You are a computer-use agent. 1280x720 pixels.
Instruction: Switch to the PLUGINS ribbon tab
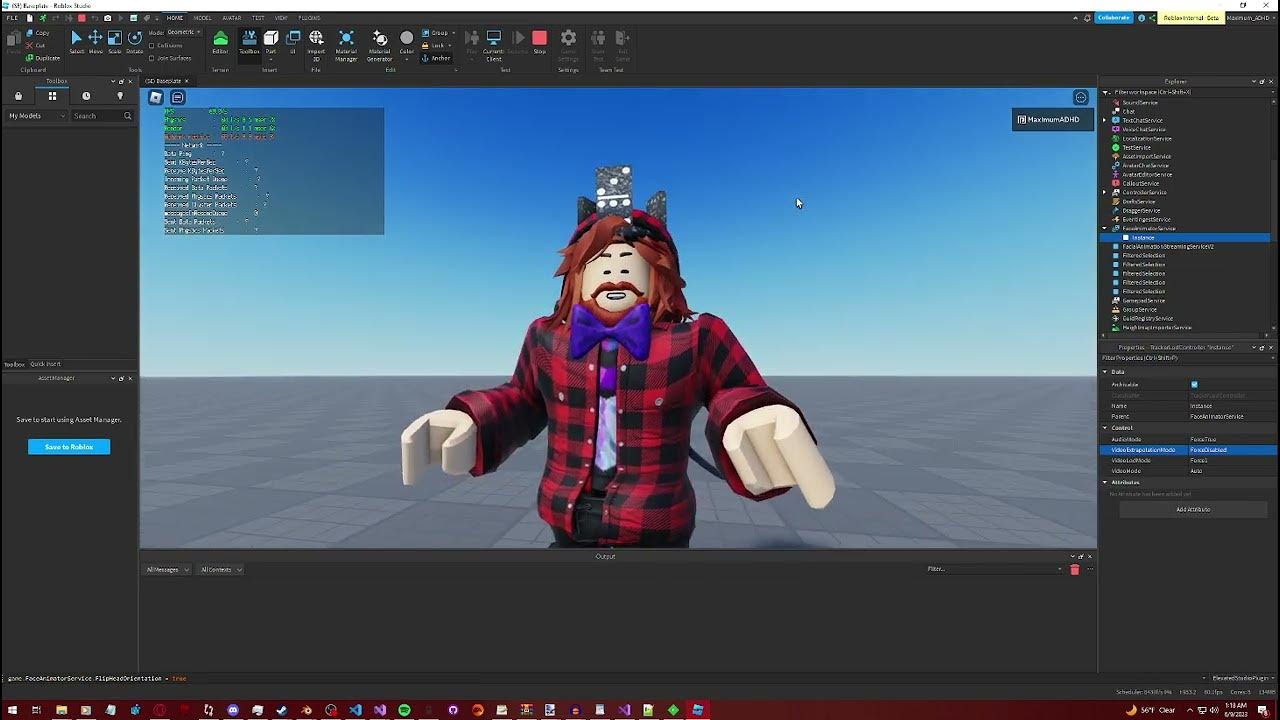[x=309, y=18]
